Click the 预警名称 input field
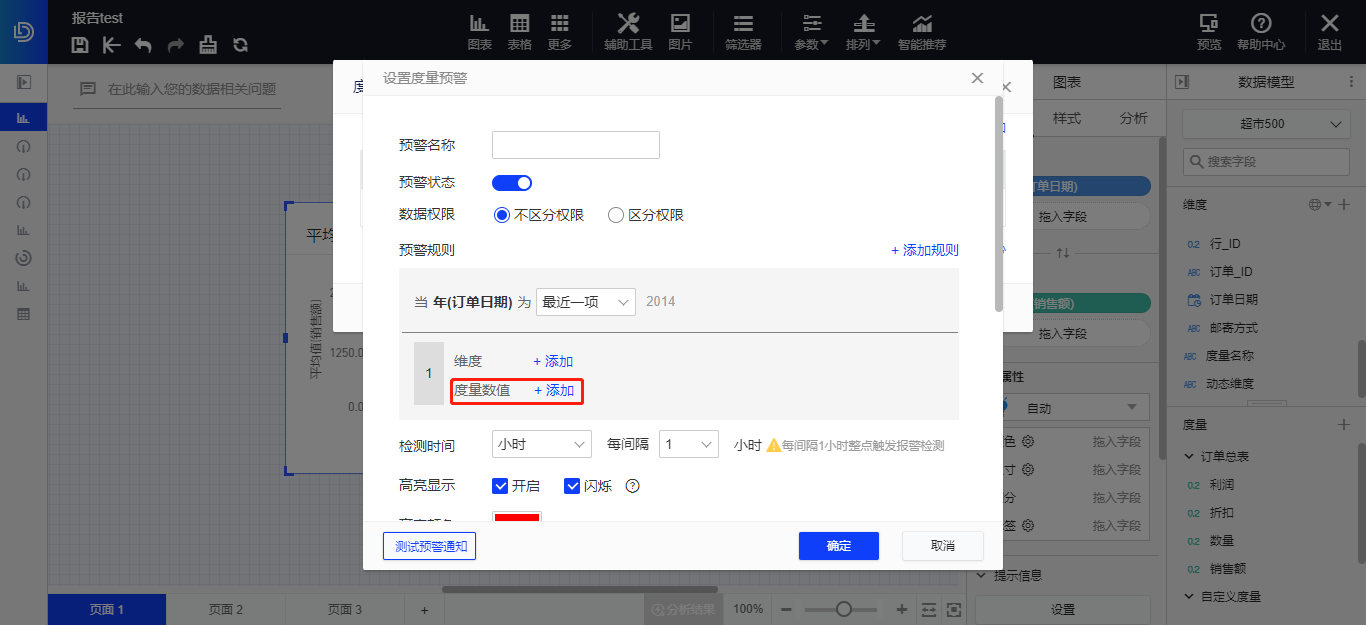Image resolution: width=1366 pixels, height=625 pixels. point(576,145)
